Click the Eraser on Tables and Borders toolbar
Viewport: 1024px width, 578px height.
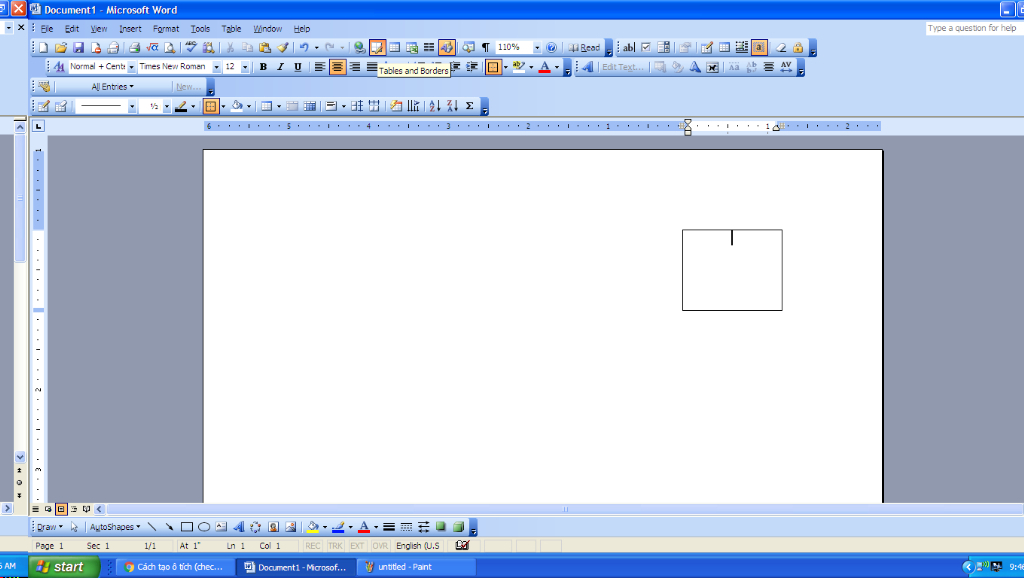pyautogui.click(x=62, y=105)
